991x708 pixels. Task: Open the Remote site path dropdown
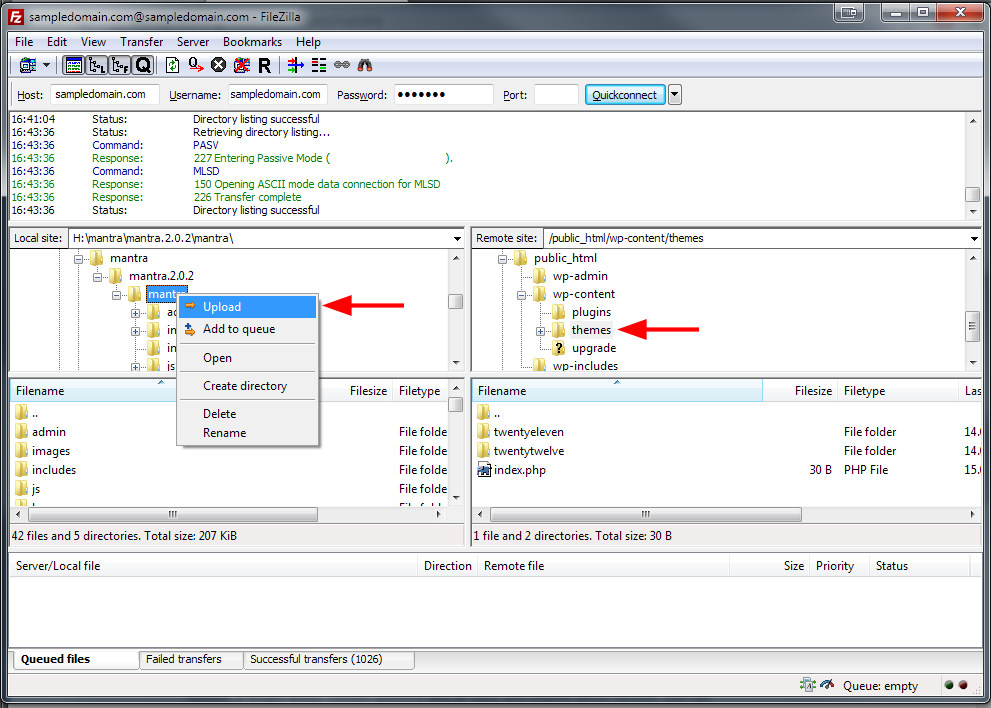point(974,238)
